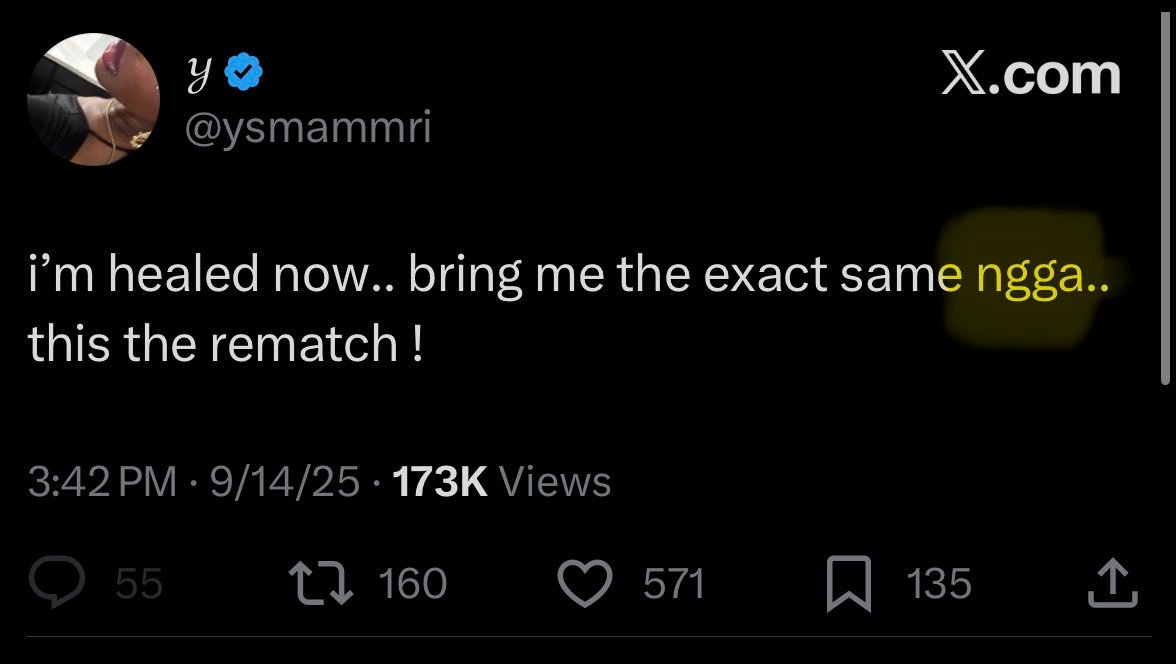Click the 571 likes count
Screen dimensions: 1176x664
point(673,584)
